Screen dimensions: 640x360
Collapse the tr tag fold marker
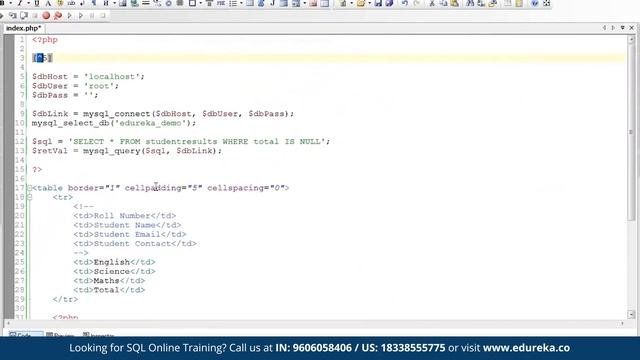click(x=29, y=197)
